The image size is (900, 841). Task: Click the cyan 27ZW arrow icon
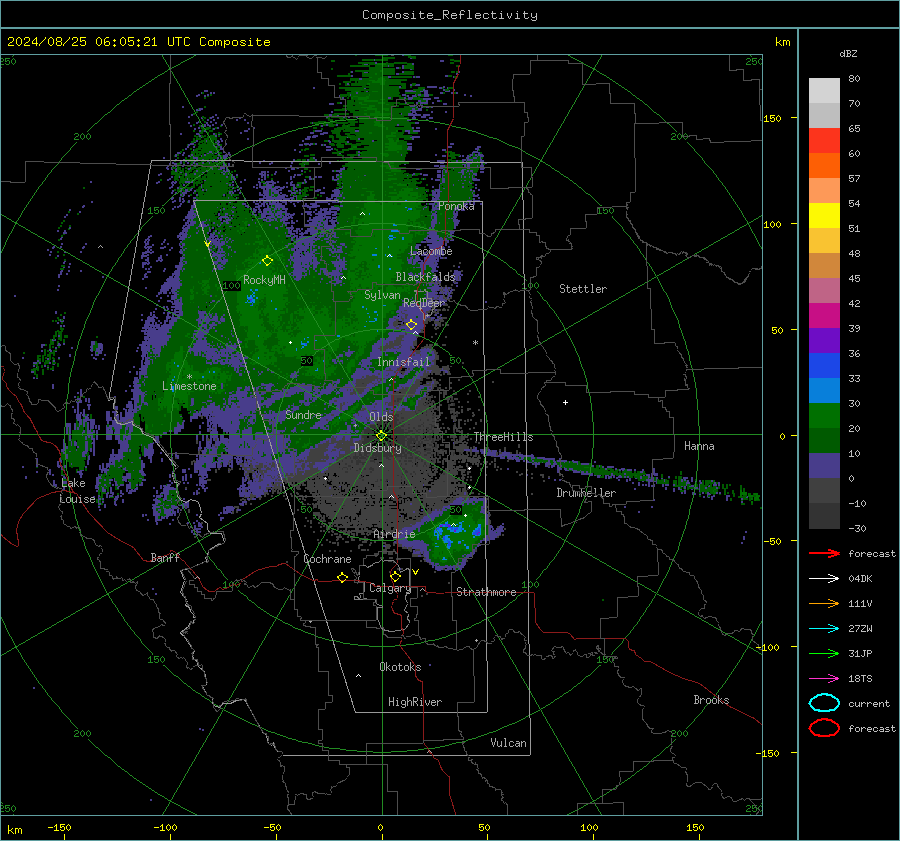pyautogui.click(x=824, y=629)
